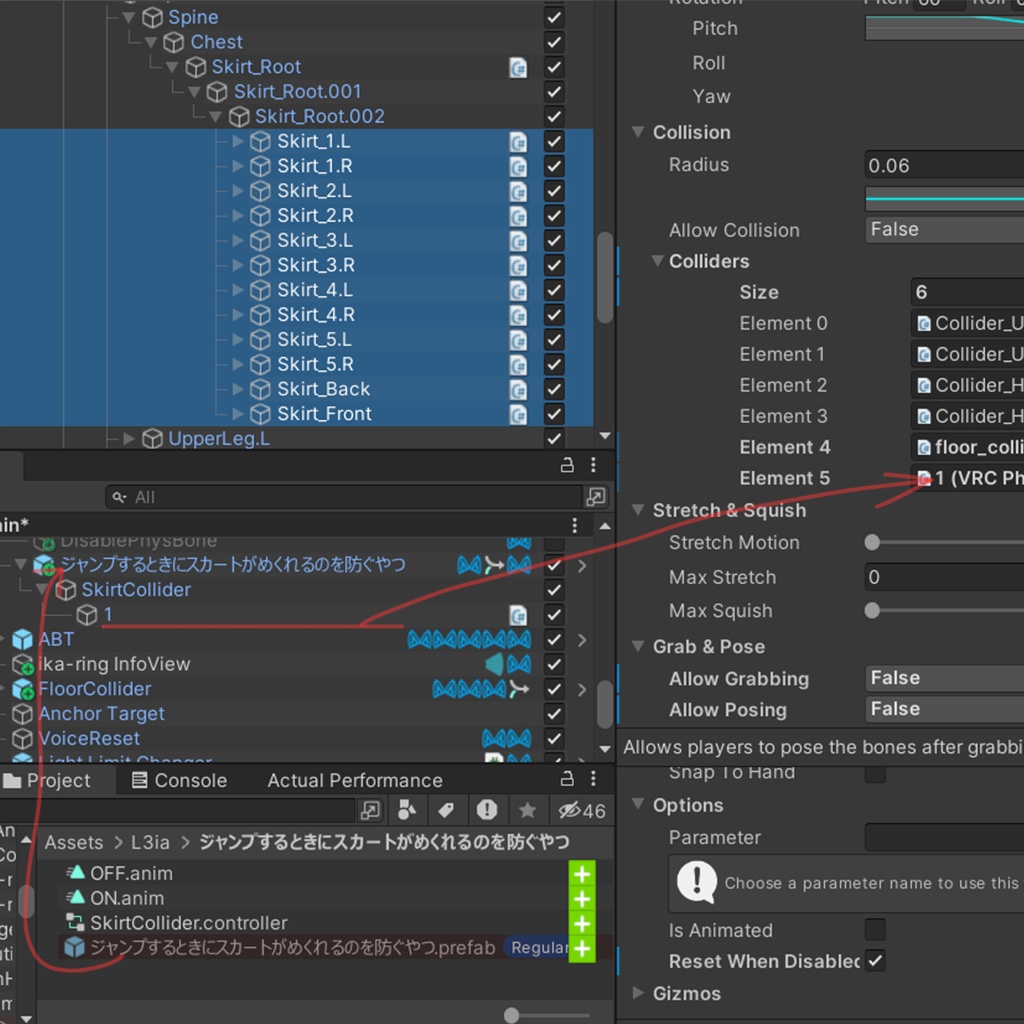This screenshot has width=1024, height=1024.
Task: Click the blue prefab cube icon of ABT
Action: 22,639
